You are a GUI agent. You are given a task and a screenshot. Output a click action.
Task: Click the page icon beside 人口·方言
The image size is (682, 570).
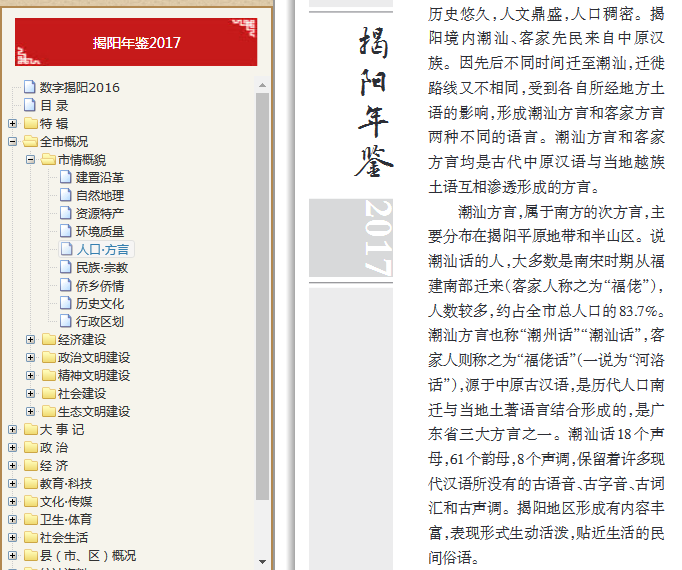[67, 249]
